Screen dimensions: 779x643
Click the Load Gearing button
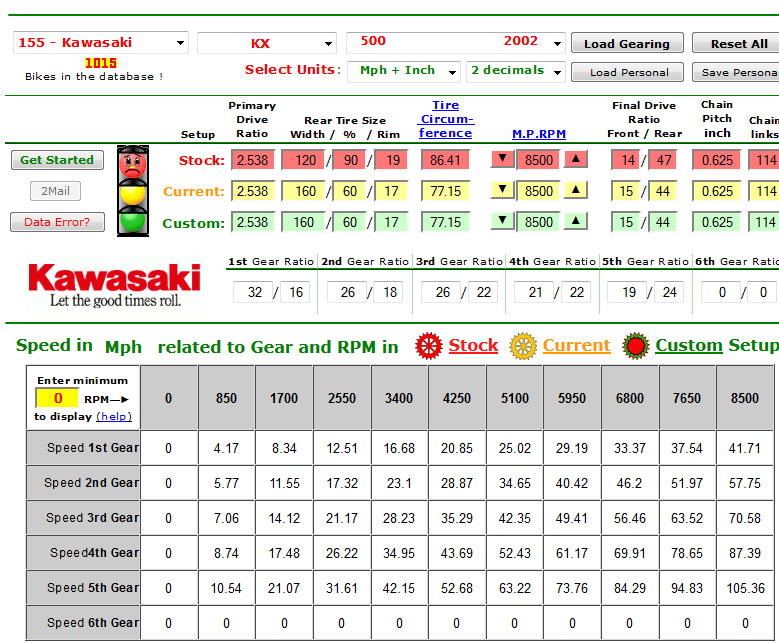(627, 43)
